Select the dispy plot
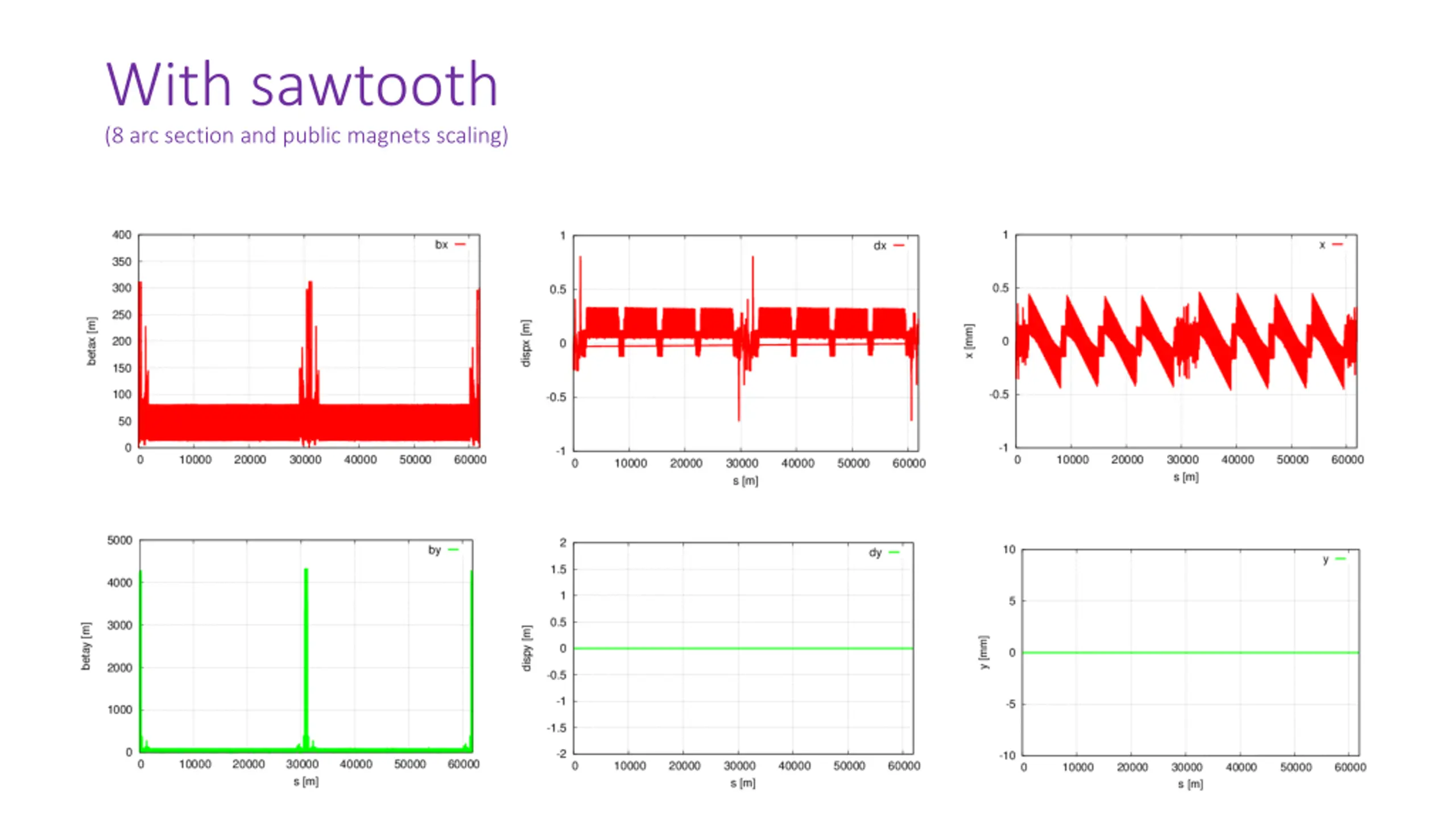Screen dimensions: 1456x819 click(x=743, y=648)
